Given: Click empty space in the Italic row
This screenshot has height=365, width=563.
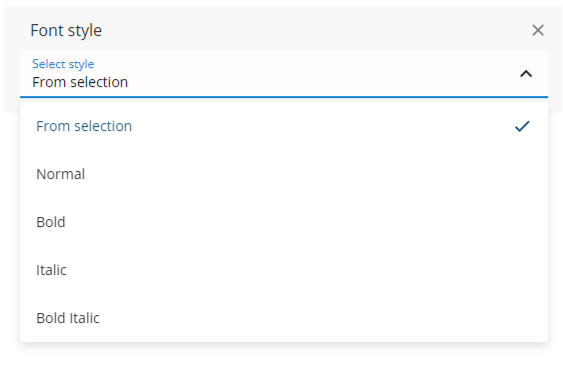Looking at the screenshot, I should coord(287,270).
